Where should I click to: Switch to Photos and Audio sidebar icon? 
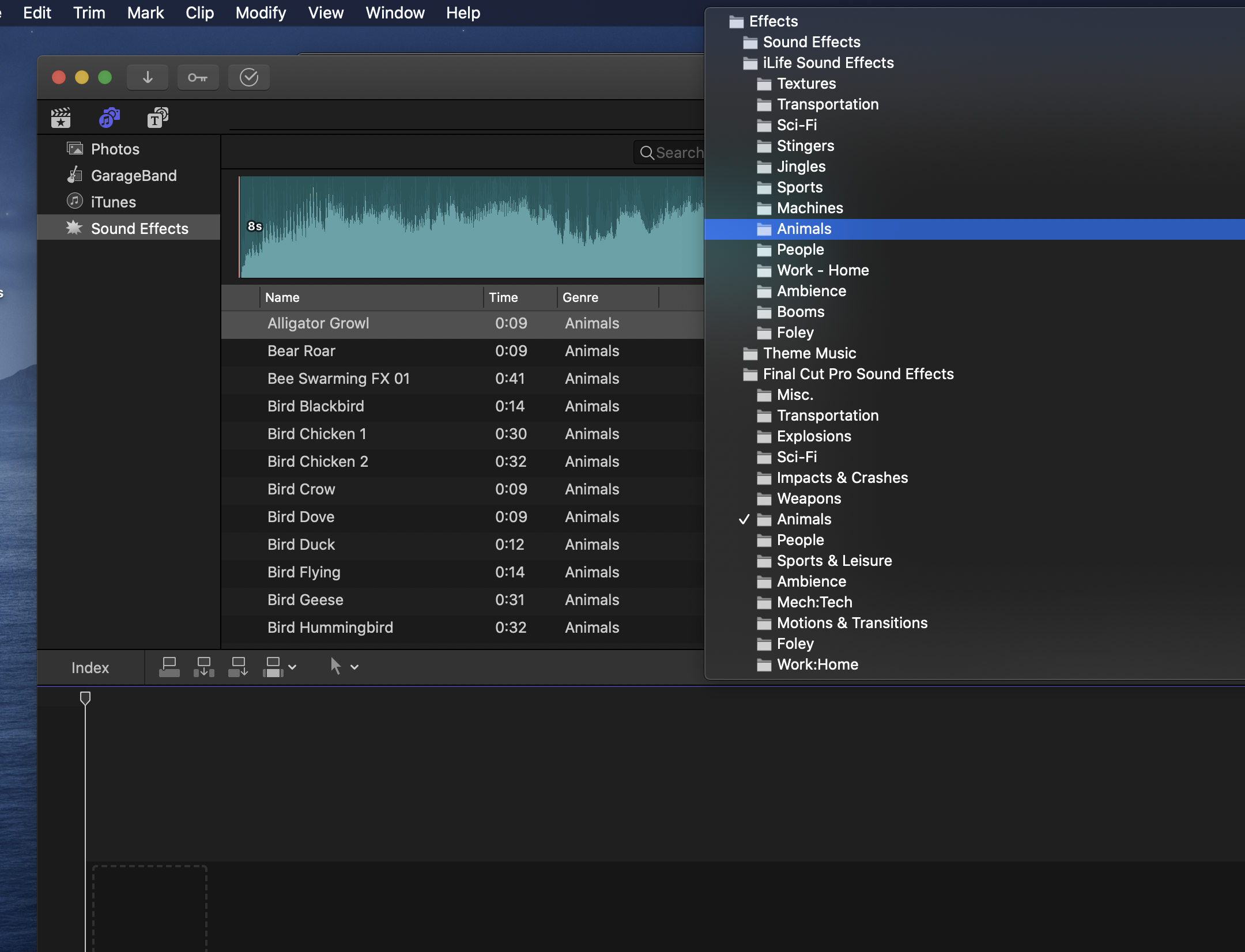pyautogui.click(x=109, y=118)
